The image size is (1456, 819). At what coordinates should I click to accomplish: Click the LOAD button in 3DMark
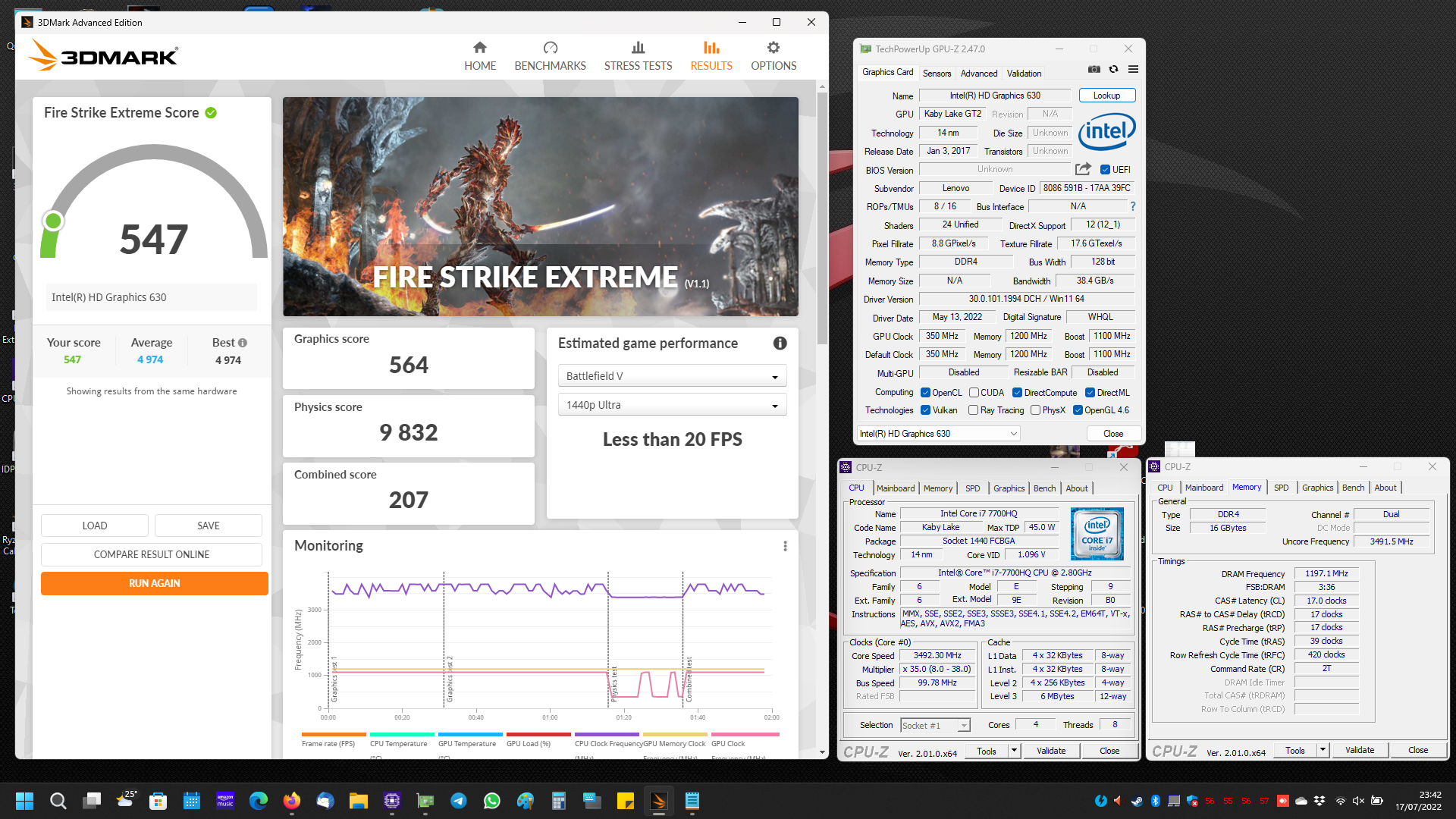(x=95, y=526)
